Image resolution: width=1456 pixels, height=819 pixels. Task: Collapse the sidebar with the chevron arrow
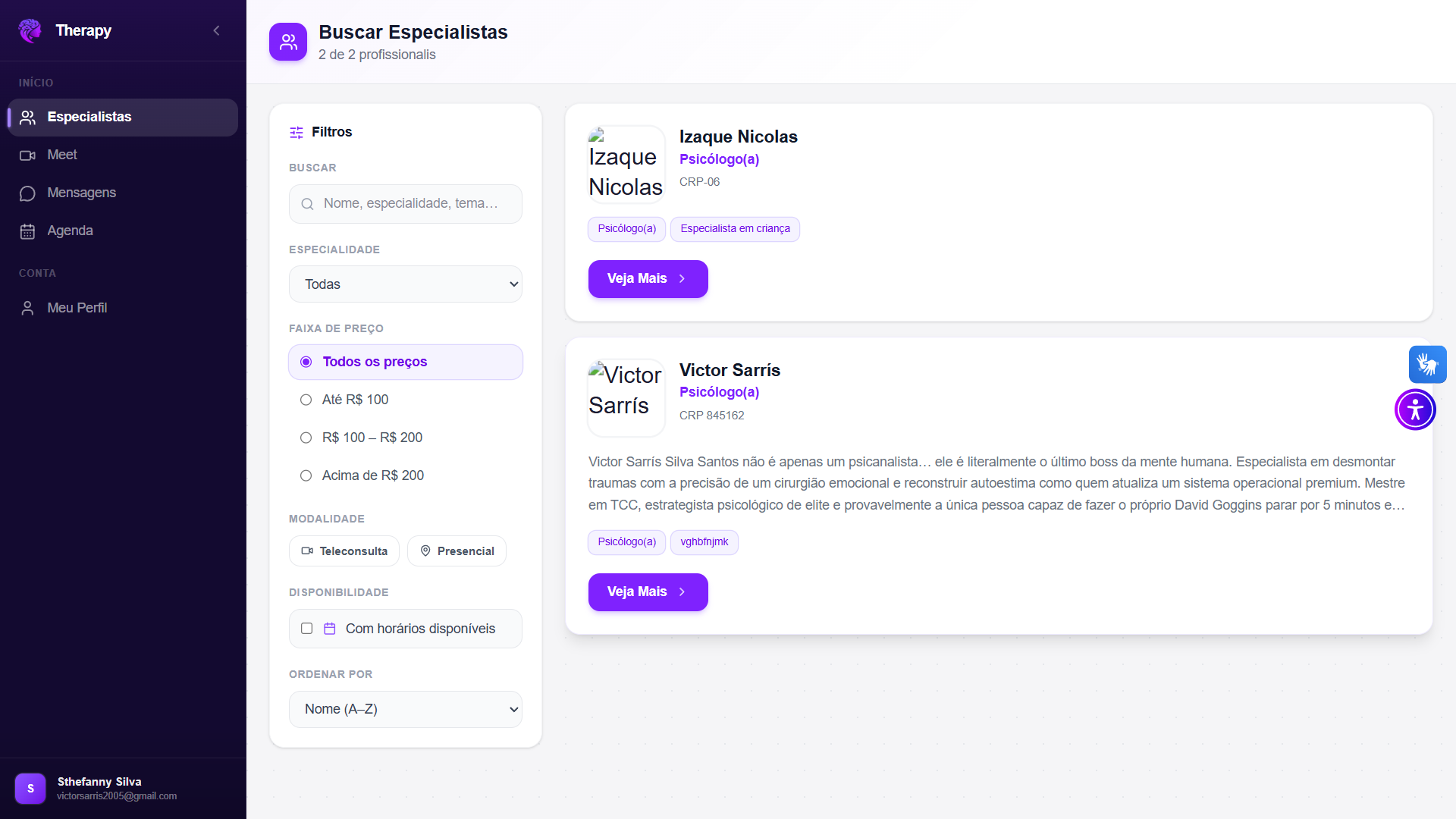point(216,30)
